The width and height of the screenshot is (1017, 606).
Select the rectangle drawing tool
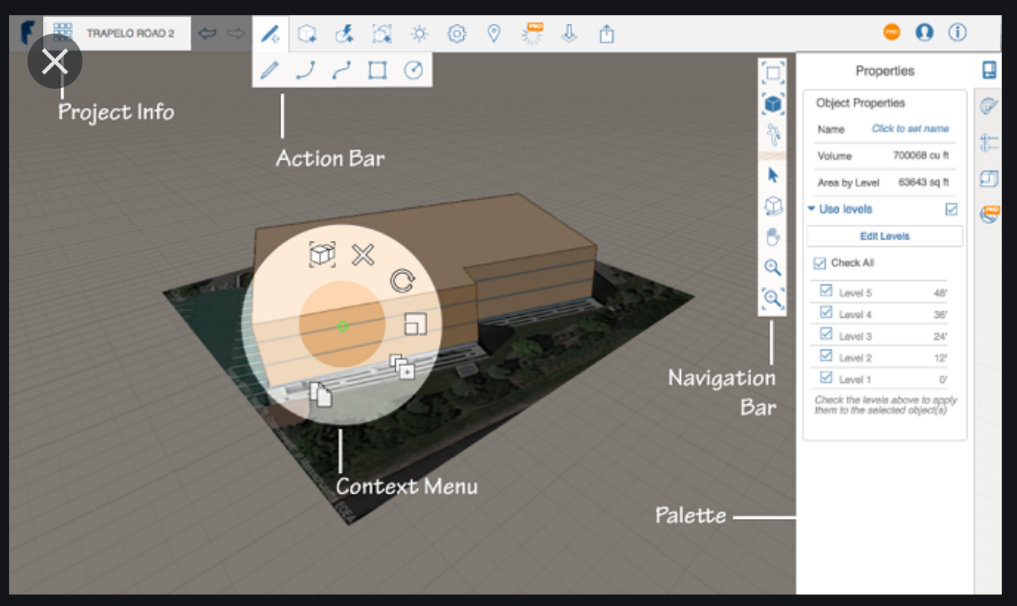(377, 69)
